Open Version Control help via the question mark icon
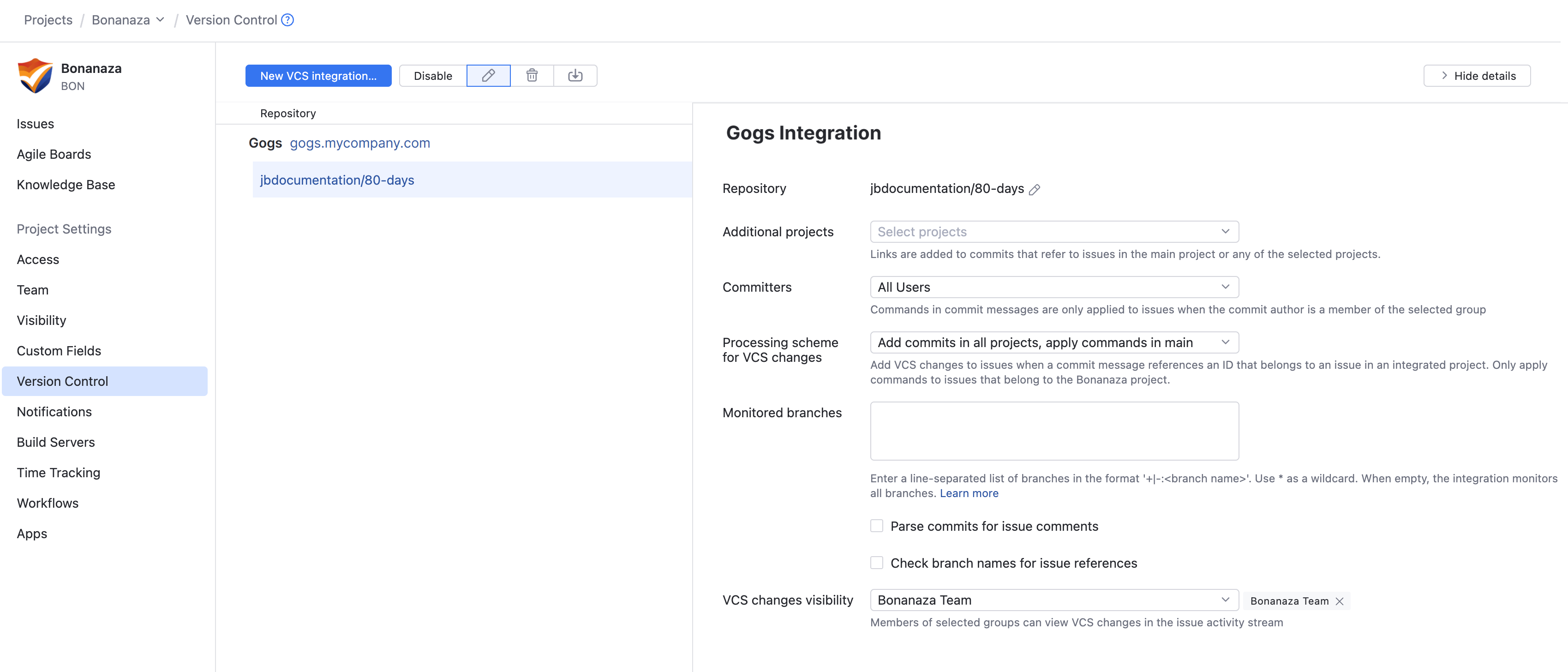 287,20
